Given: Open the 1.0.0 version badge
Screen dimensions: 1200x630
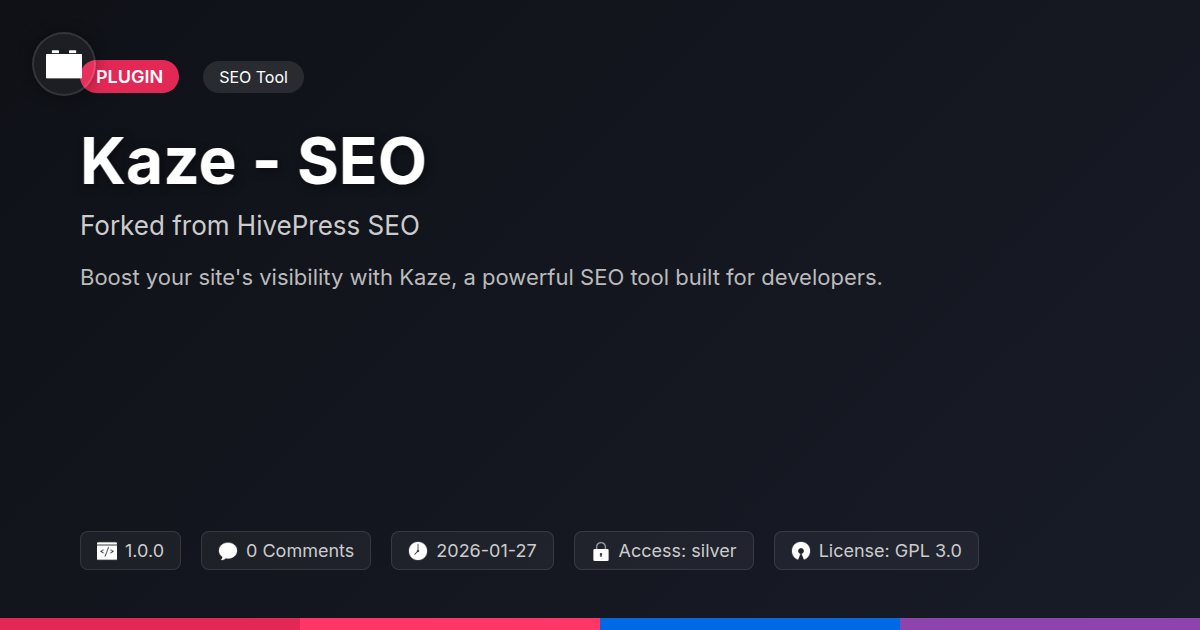Looking at the screenshot, I should point(130,551).
